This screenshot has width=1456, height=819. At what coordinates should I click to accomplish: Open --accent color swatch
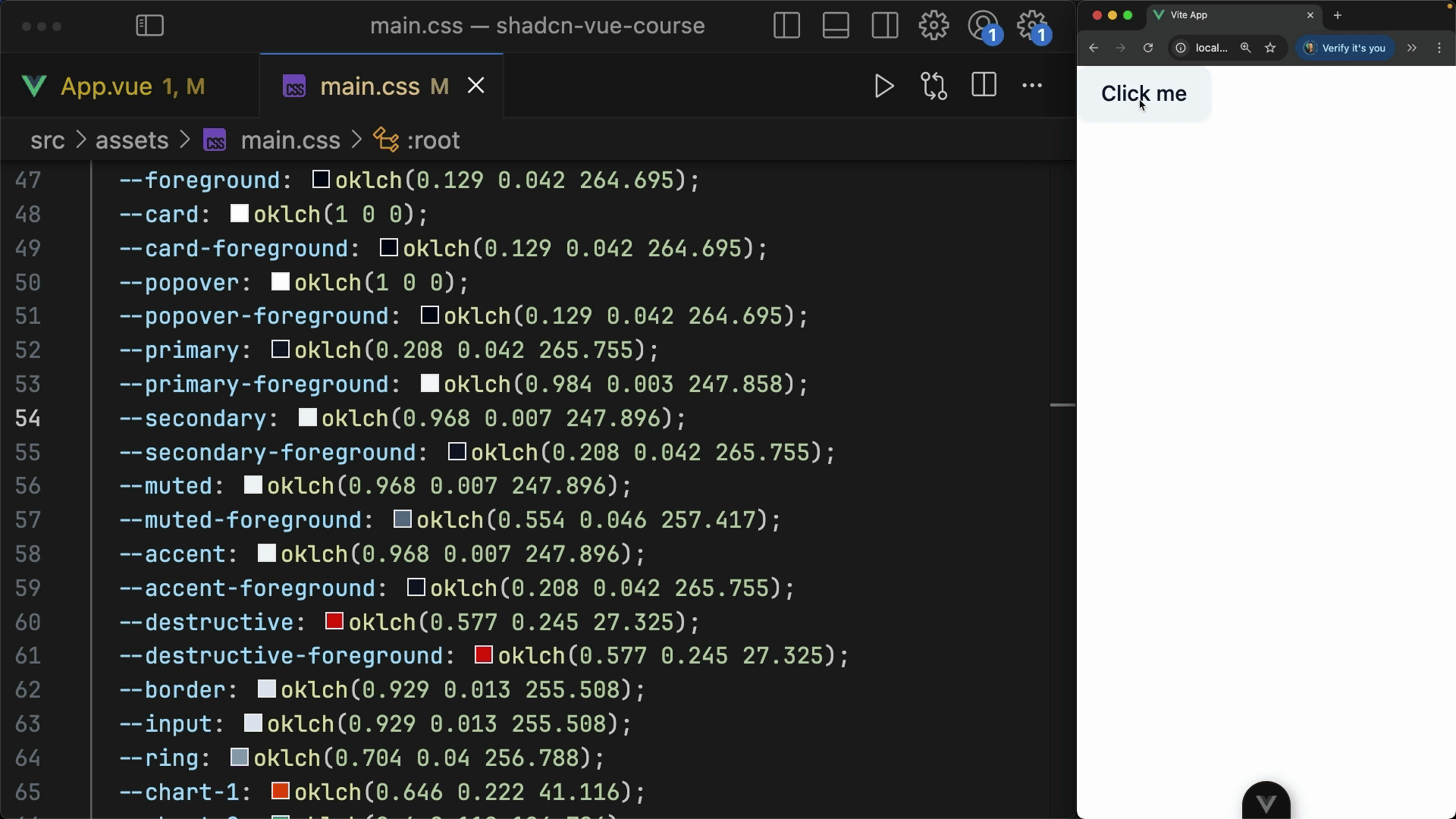click(x=266, y=554)
